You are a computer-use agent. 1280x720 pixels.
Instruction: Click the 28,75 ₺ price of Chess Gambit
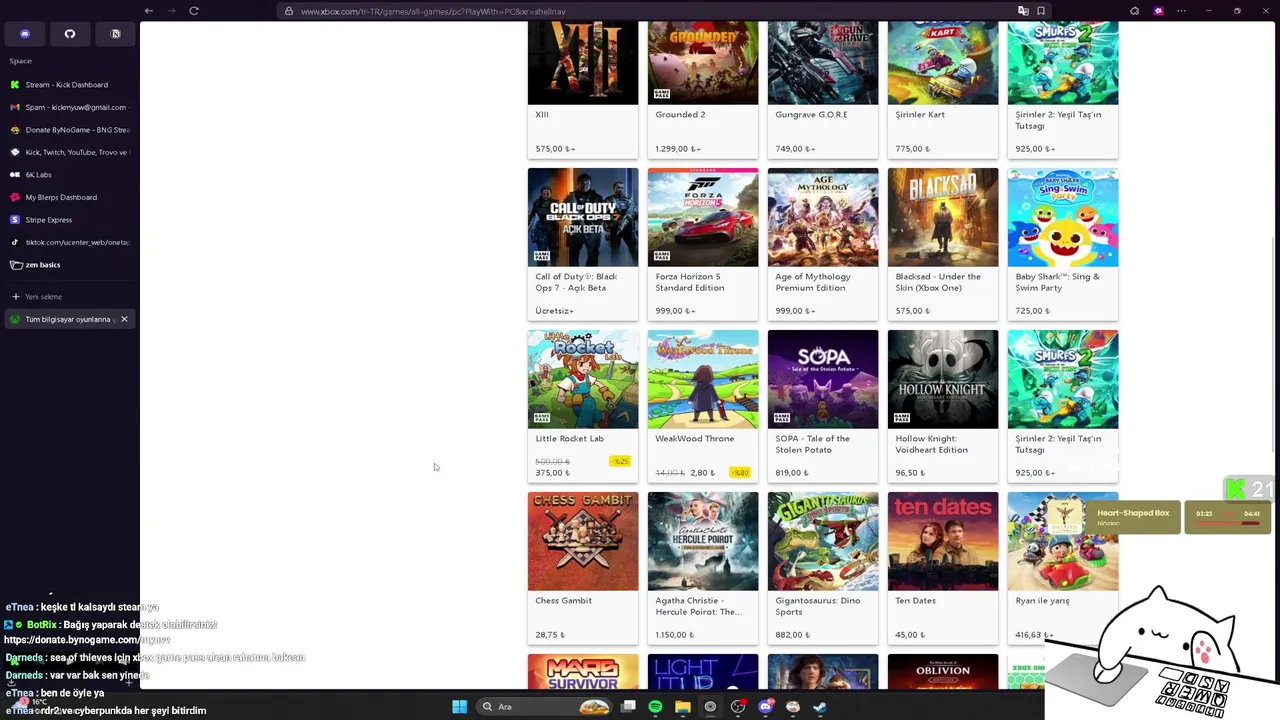(x=550, y=635)
